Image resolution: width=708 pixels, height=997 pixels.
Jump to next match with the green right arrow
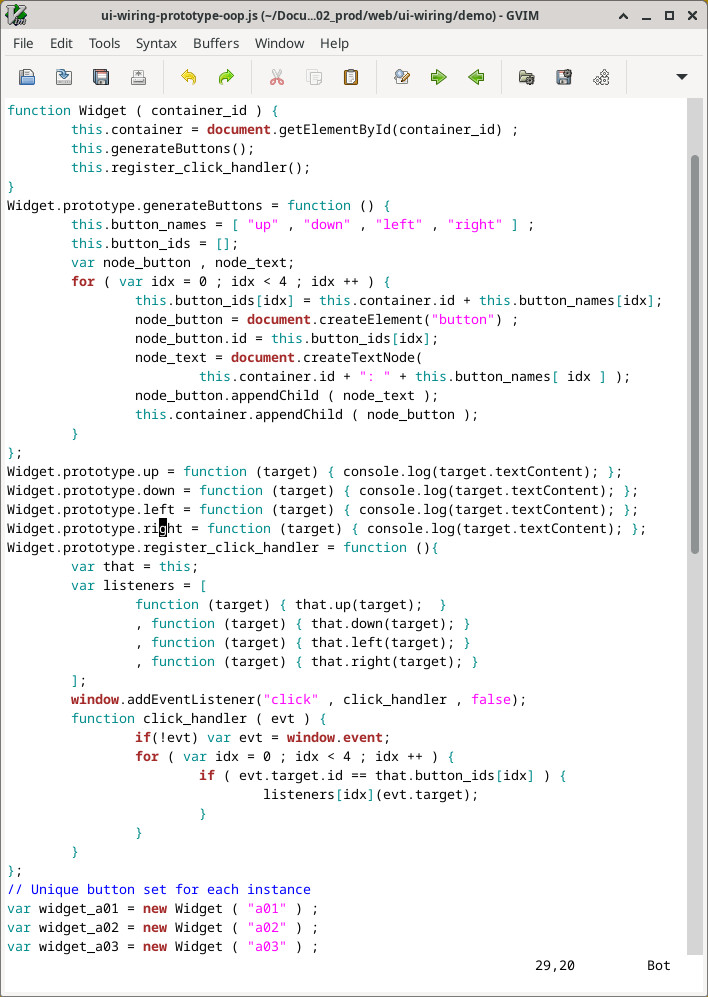coord(439,77)
